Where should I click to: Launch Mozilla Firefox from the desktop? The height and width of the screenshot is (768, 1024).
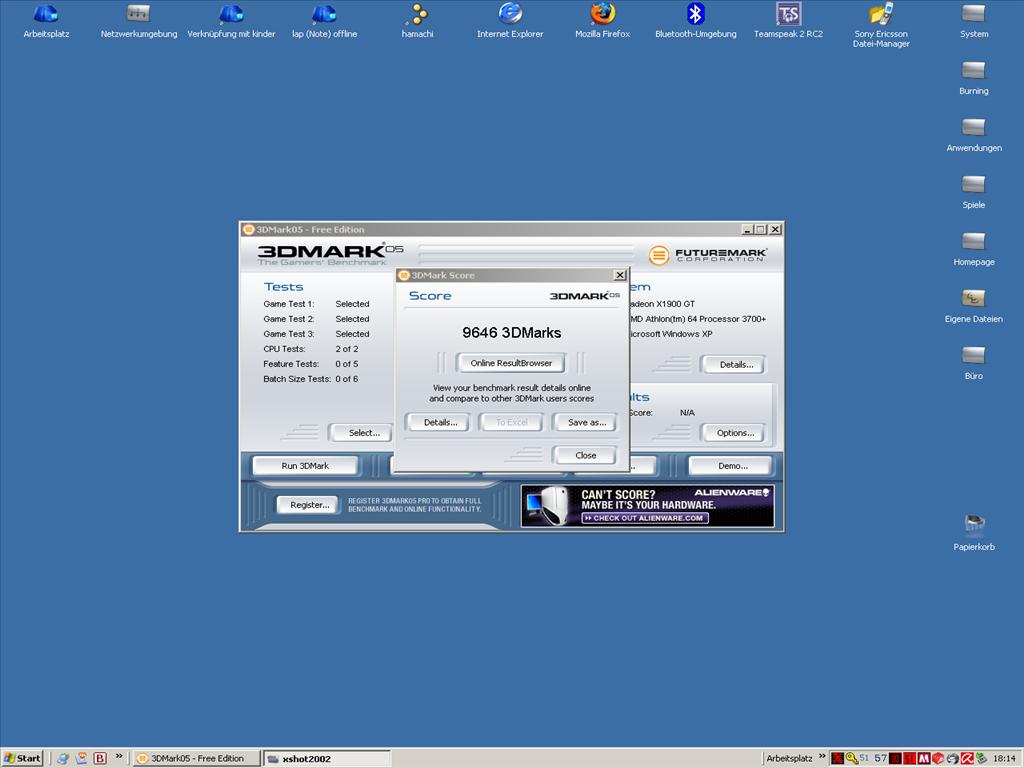pyautogui.click(x=603, y=20)
